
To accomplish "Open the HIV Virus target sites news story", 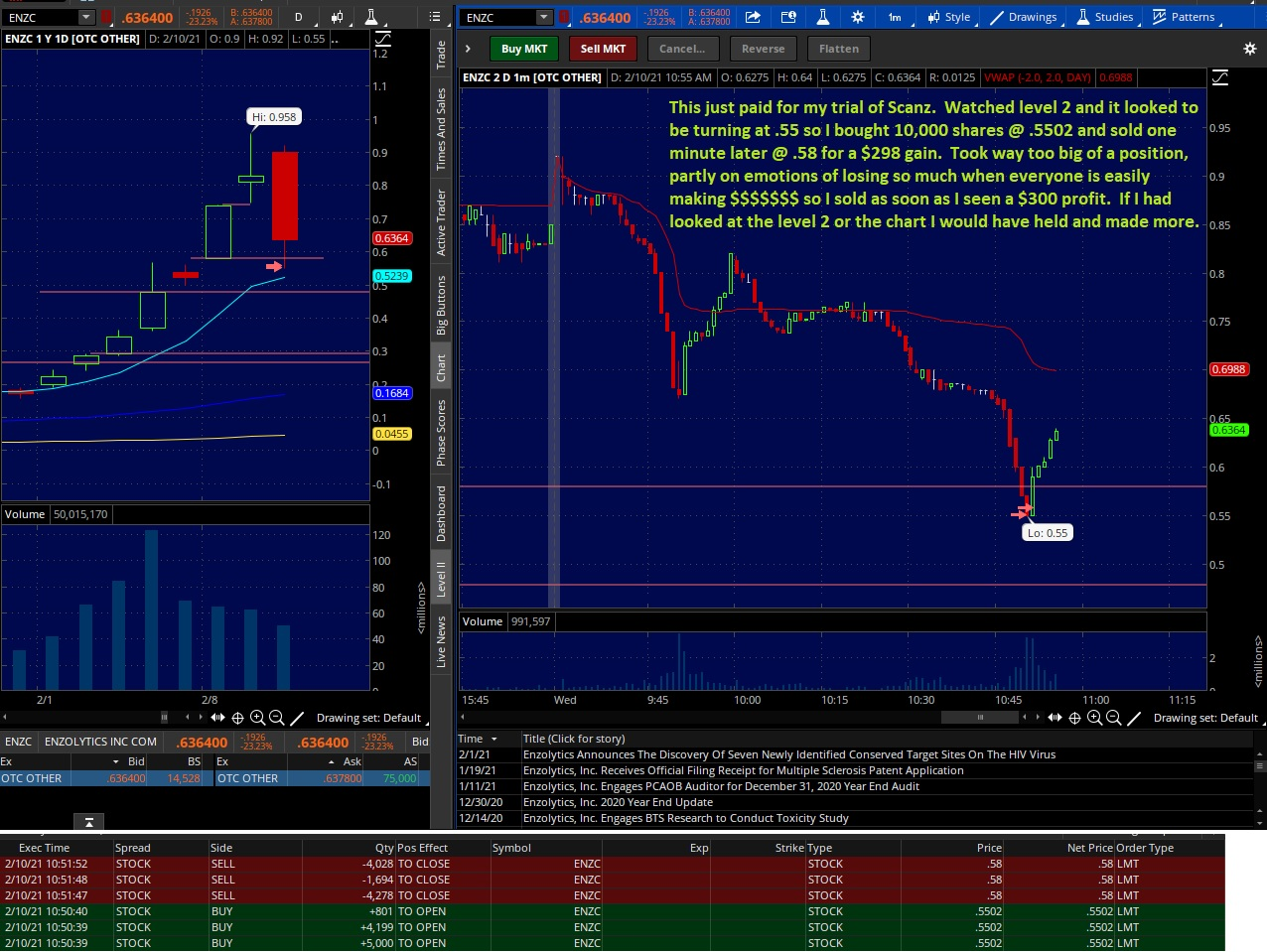I will 789,754.
